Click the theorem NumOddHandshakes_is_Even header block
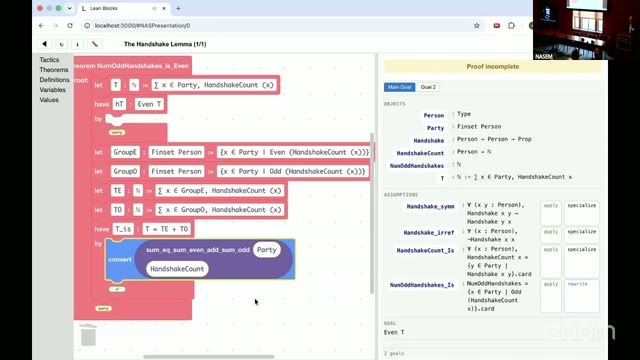 coord(132,66)
